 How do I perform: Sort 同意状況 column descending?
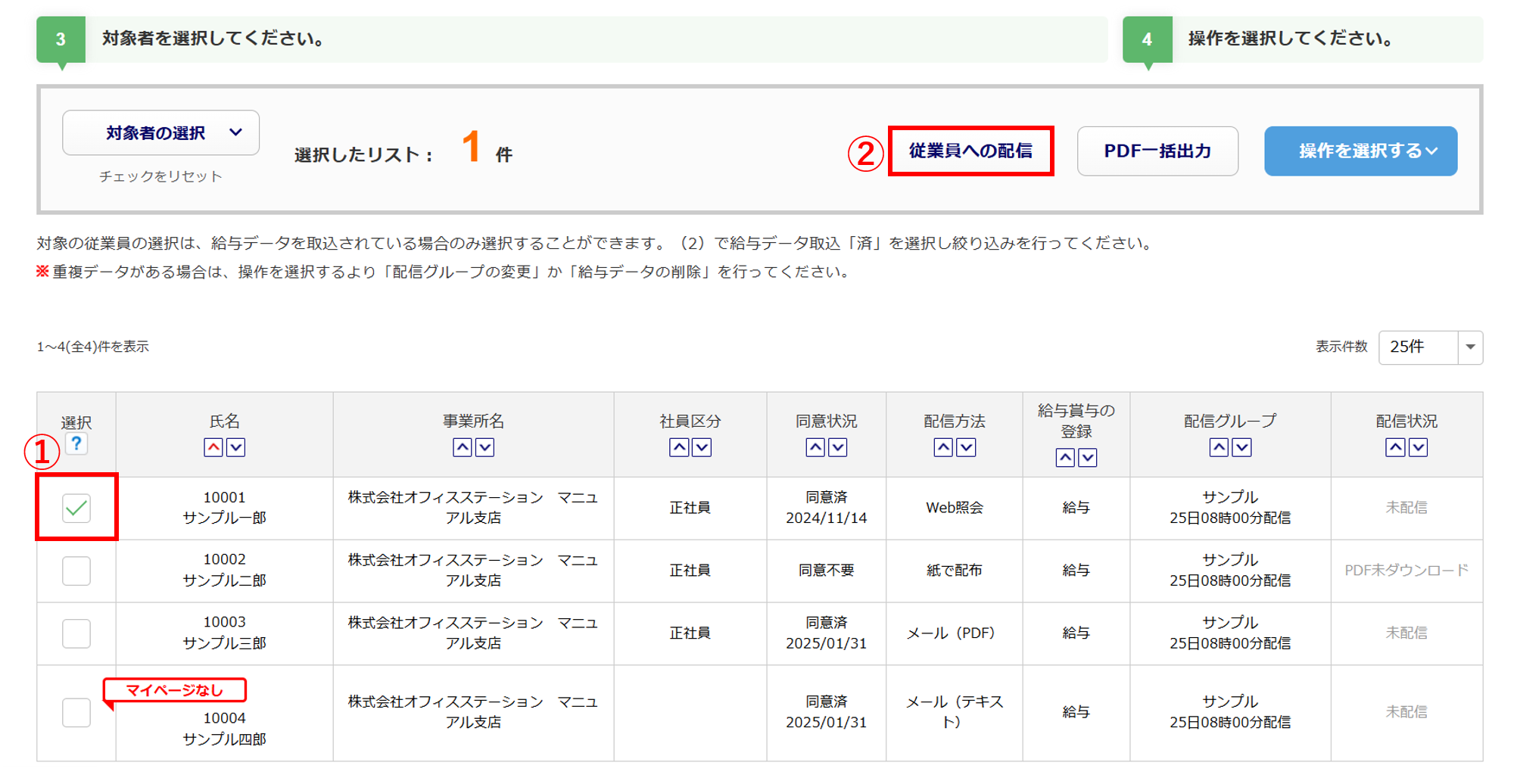838,447
